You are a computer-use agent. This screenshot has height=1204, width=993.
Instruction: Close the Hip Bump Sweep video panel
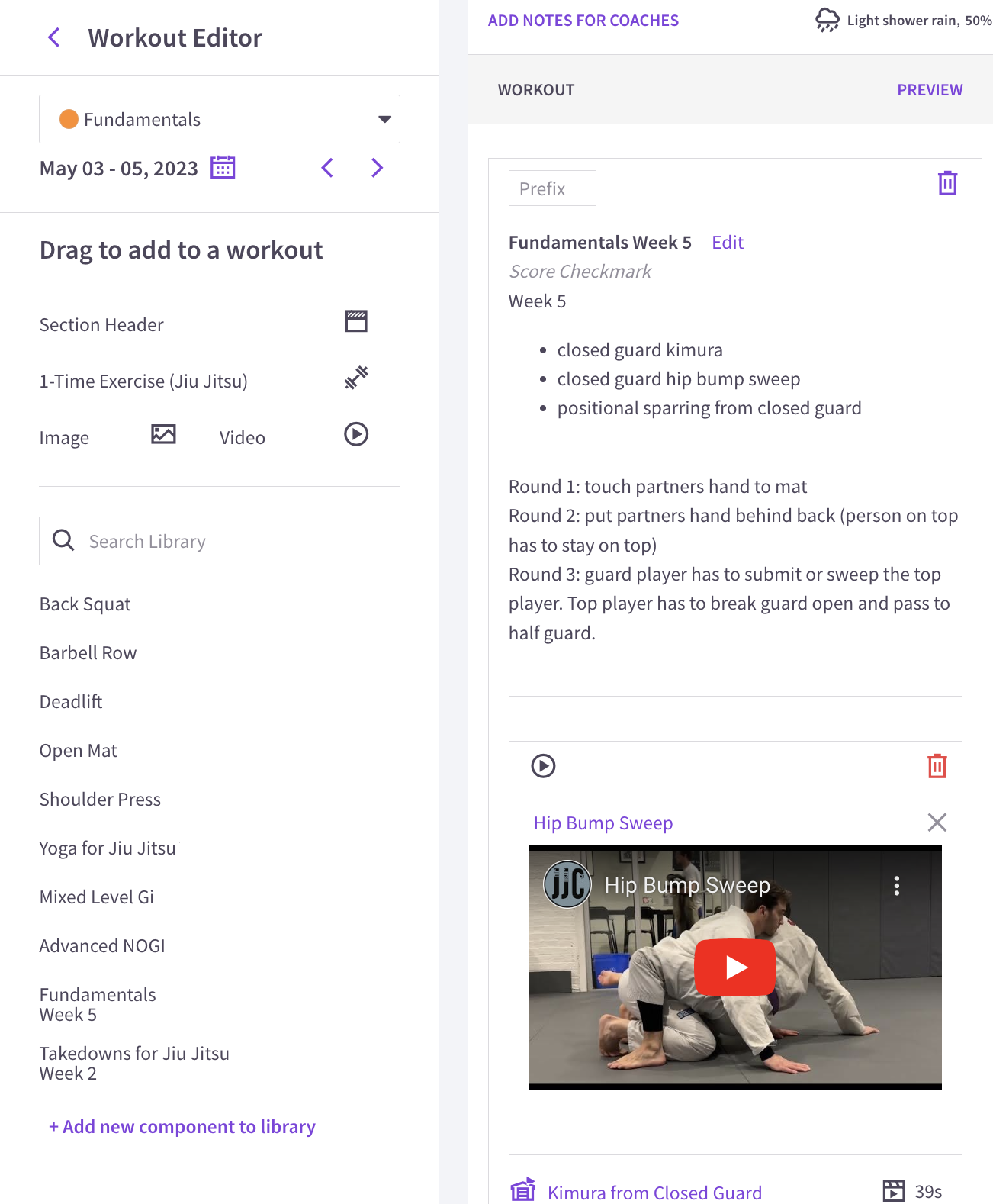pos(937,823)
